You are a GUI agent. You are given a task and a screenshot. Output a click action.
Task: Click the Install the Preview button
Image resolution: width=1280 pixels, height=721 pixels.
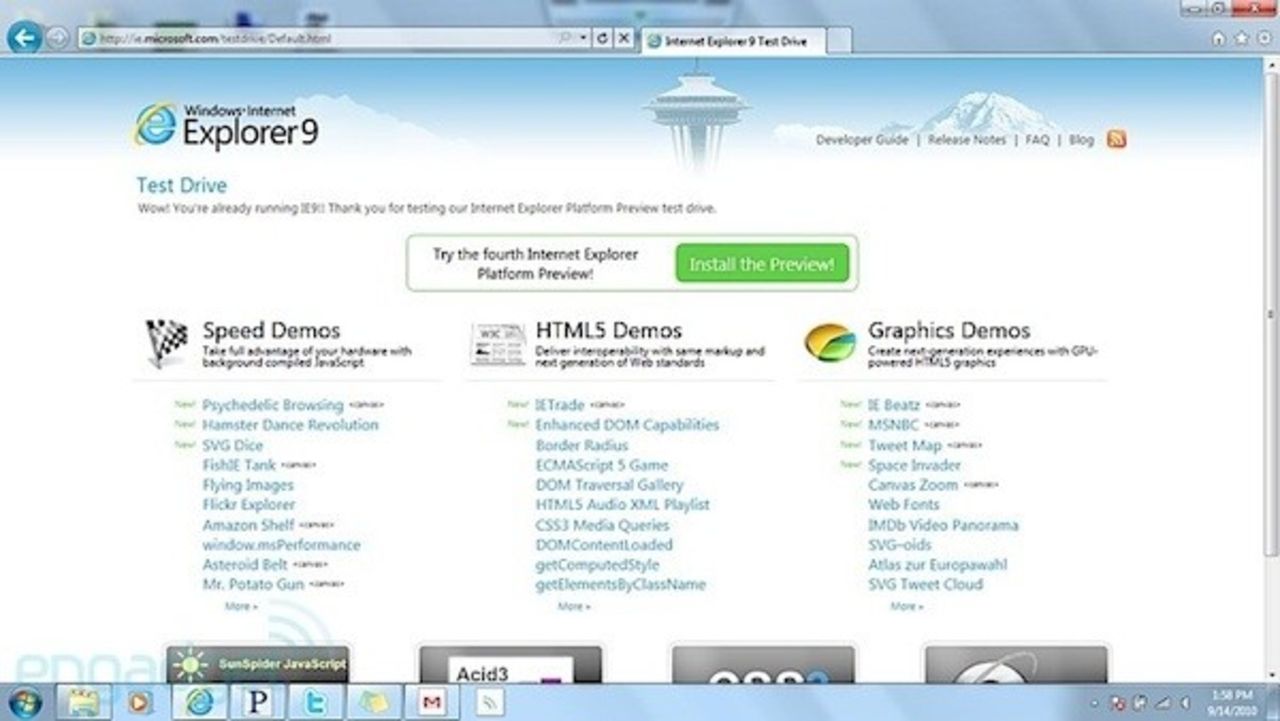click(762, 263)
